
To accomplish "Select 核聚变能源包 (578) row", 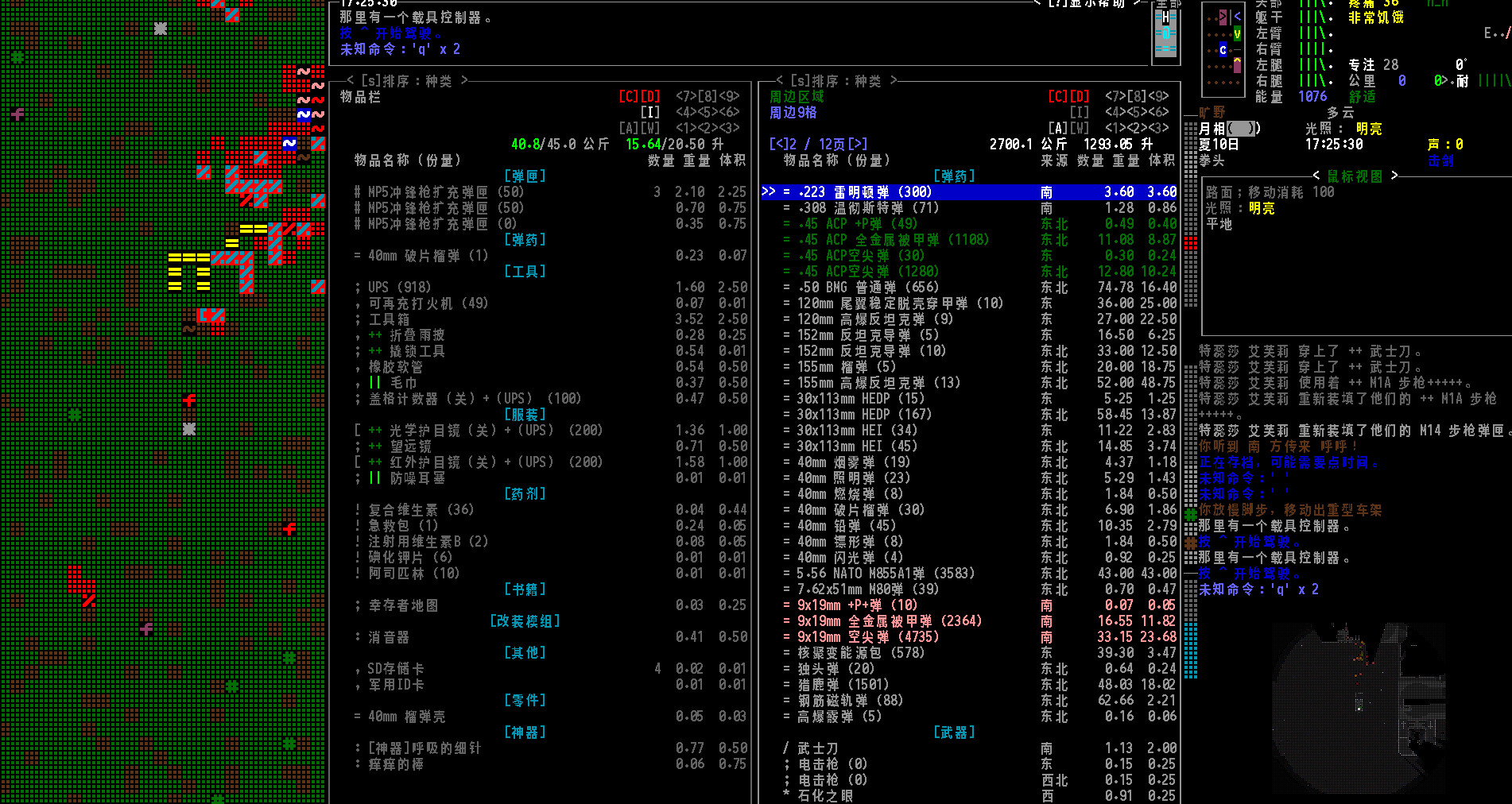I will point(968,653).
